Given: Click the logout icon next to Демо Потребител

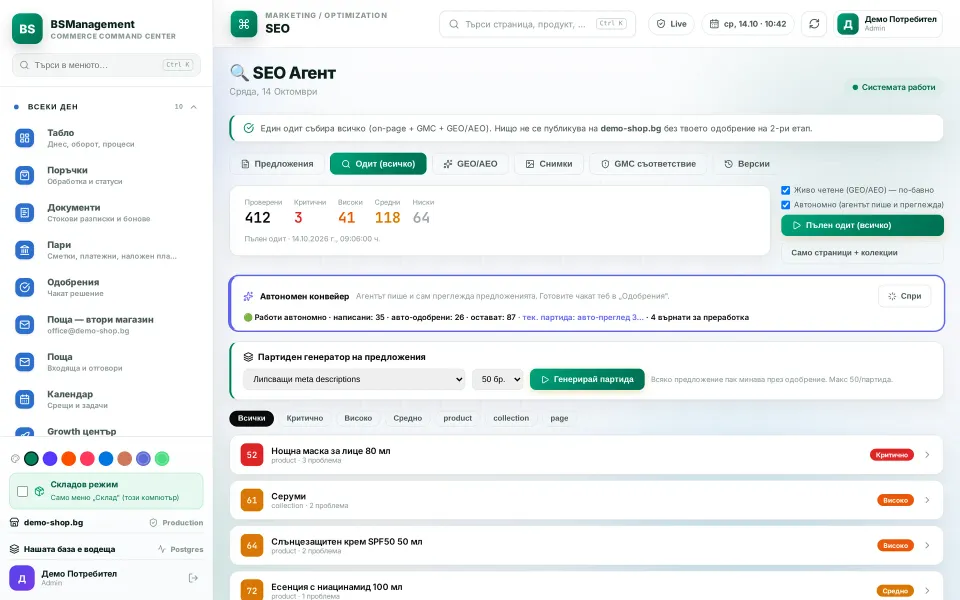Looking at the screenshot, I should (x=193, y=578).
